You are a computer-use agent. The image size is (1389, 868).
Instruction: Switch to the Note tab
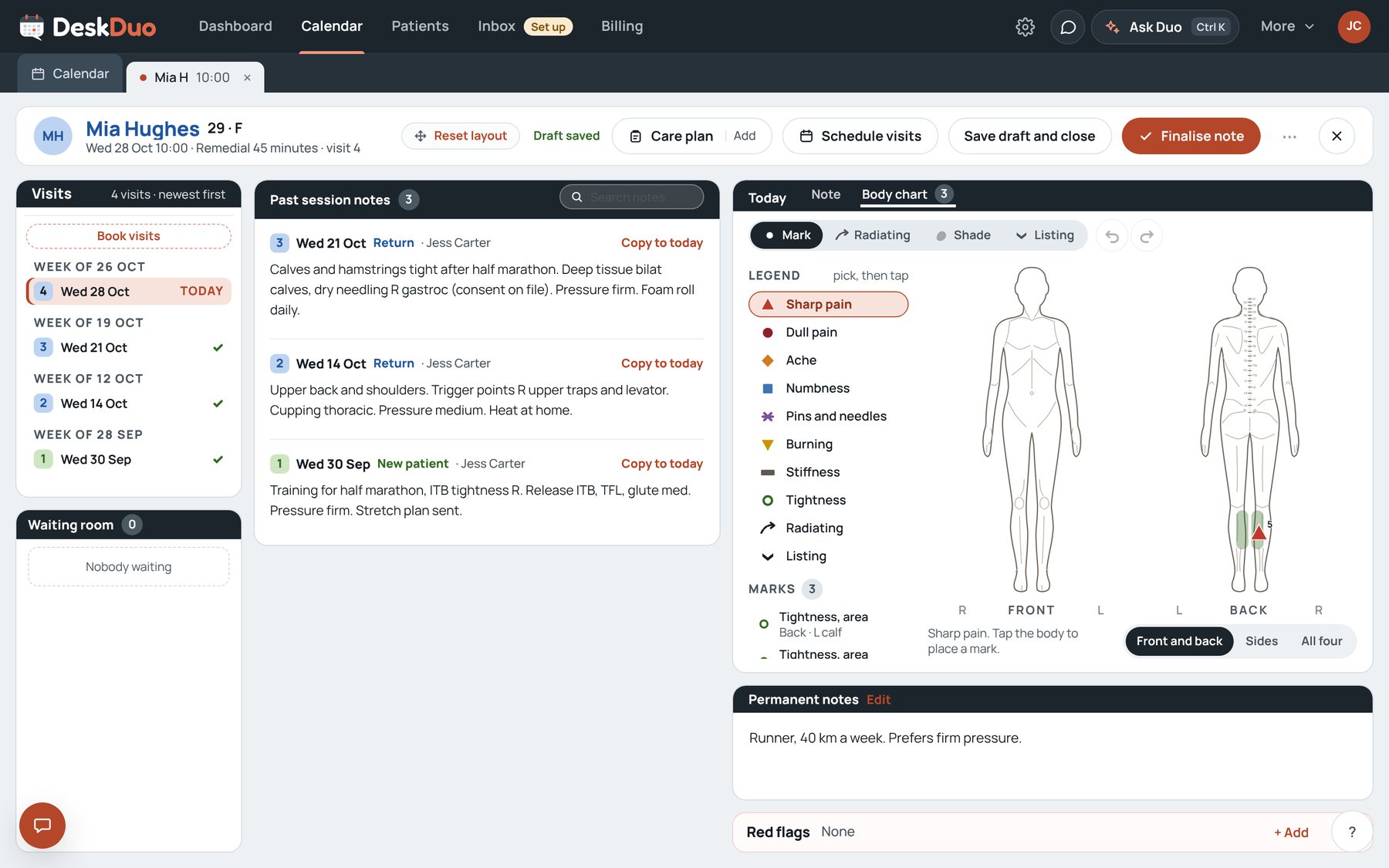click(826, 194)
